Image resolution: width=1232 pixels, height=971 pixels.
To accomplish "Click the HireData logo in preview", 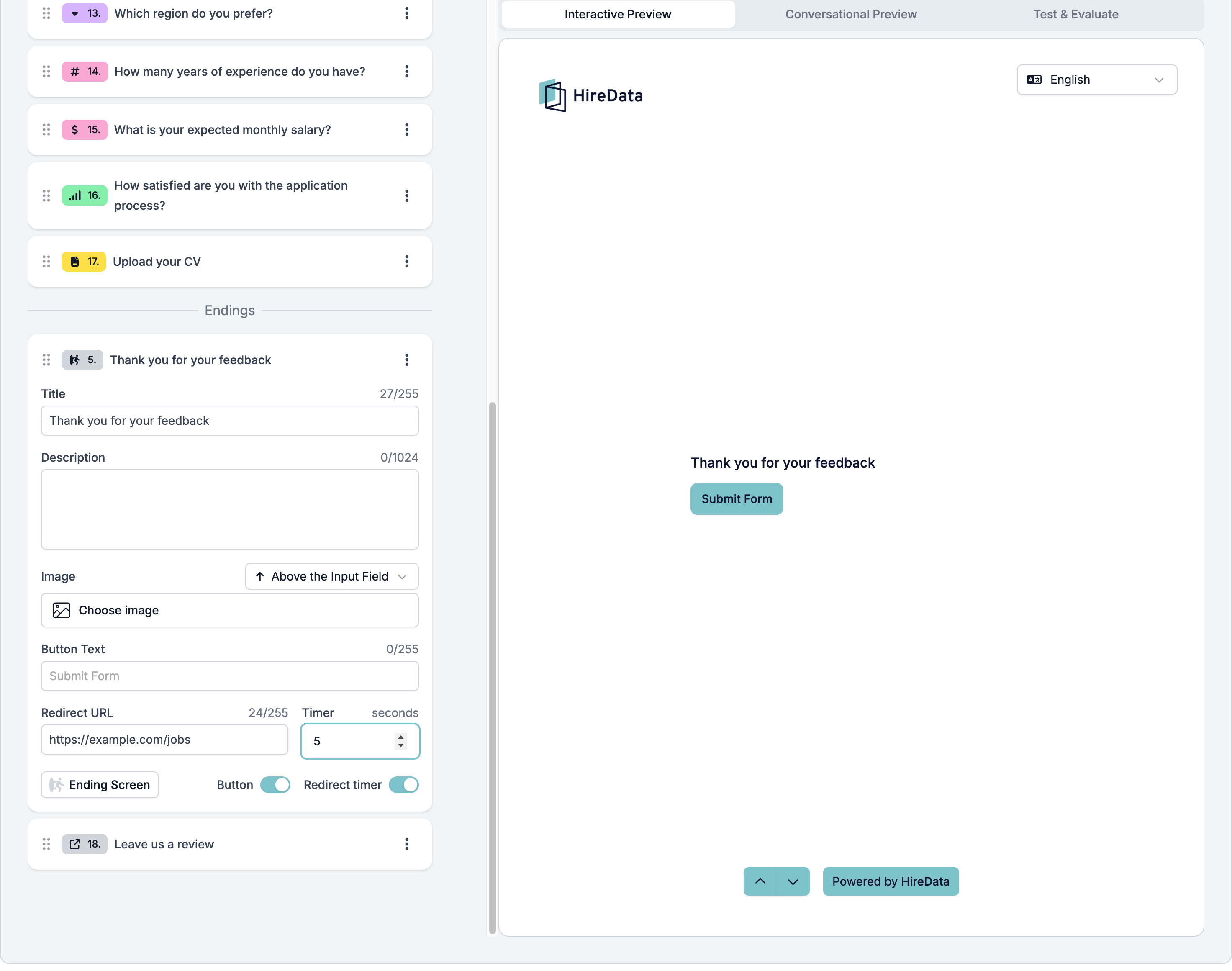I will pos(591,95).
